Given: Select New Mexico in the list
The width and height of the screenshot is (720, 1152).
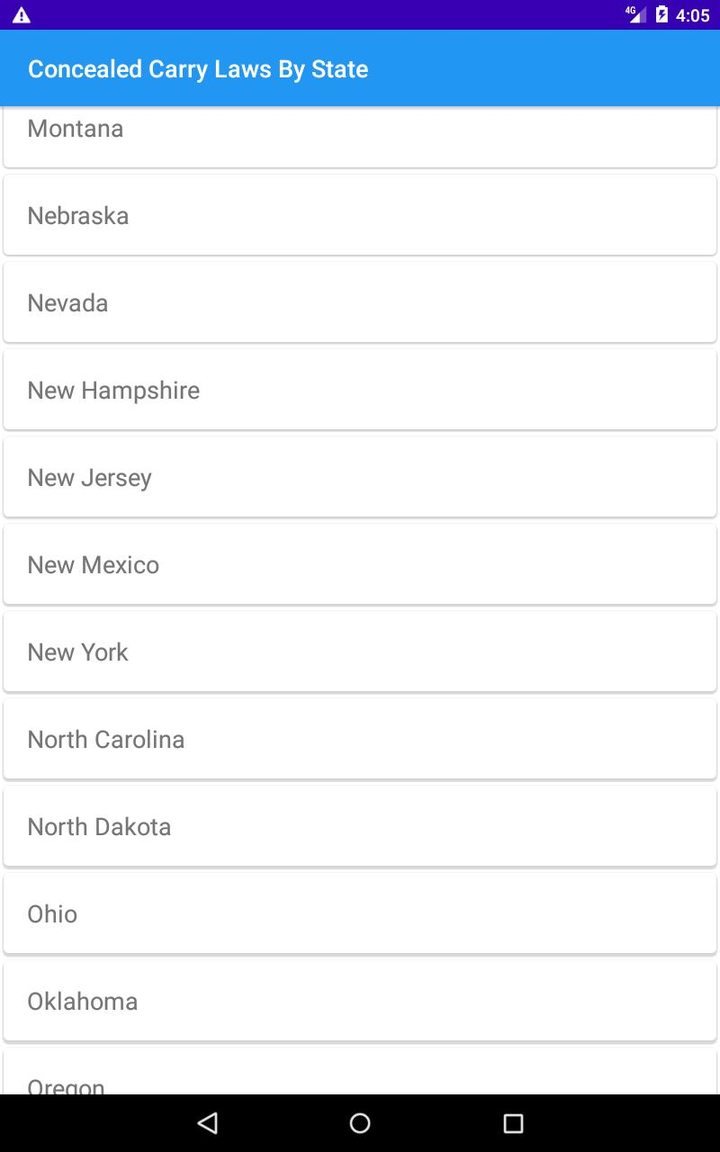Looking at the screenshot, I should pos(360,564).
